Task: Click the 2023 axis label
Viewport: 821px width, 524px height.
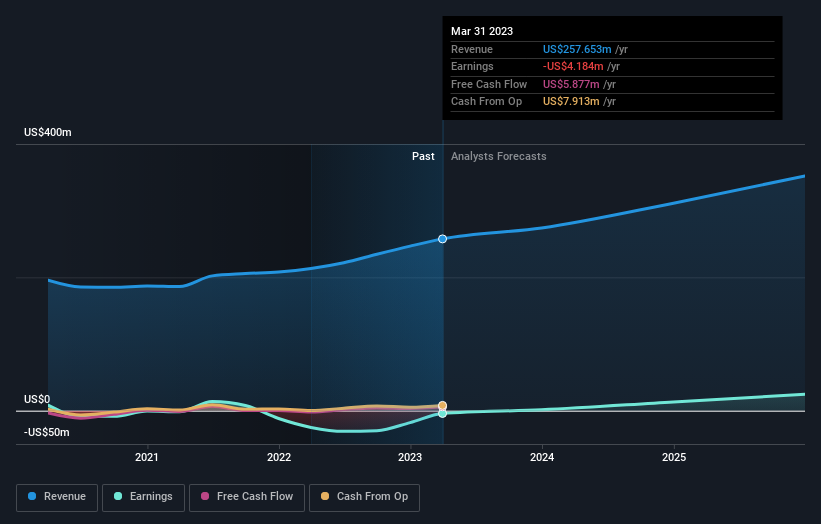Action: click(x=410, y=457)
